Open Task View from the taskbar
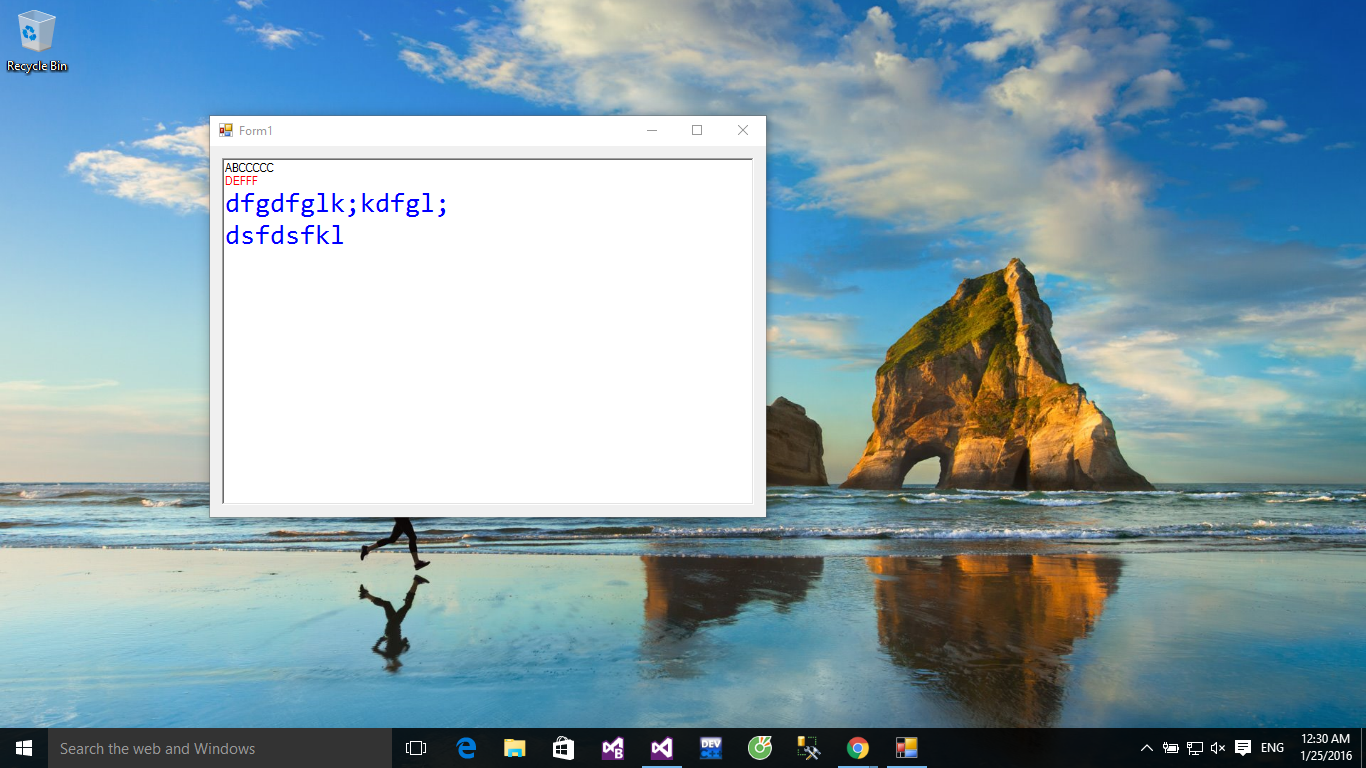 coord(416,748)
